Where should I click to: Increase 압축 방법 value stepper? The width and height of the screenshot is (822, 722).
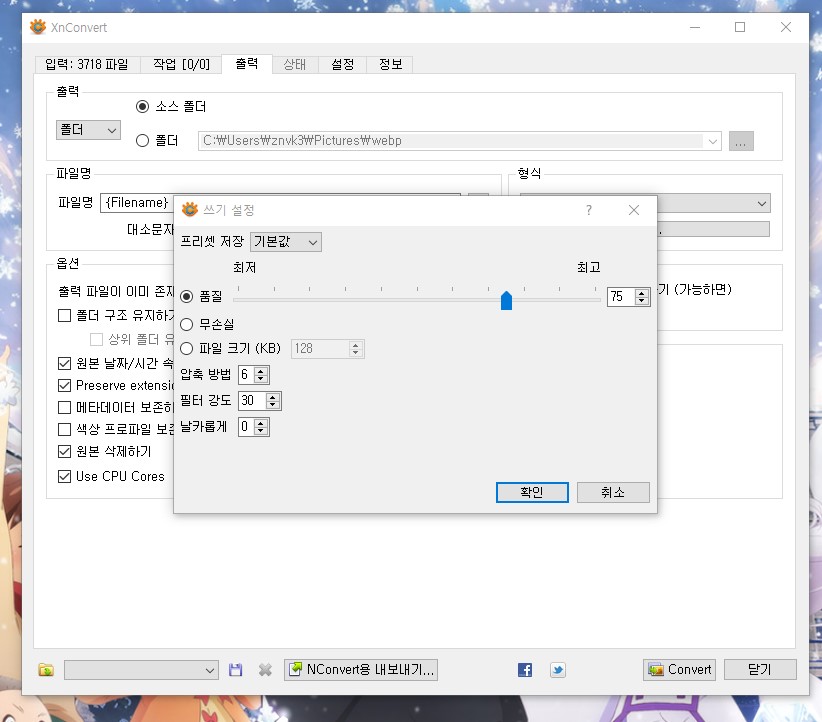(x=261, y=371)
